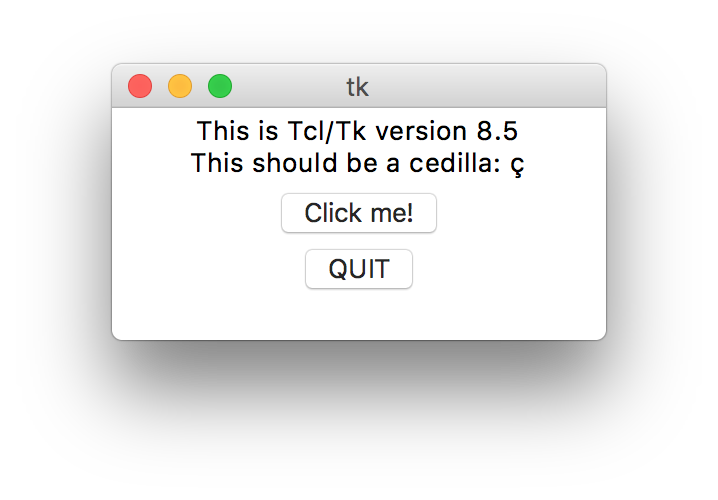Viewport: 718px width, 500px height.
Task: Click the Tcl/Tk version 8.5 label
Action: [x=357, y=130]
